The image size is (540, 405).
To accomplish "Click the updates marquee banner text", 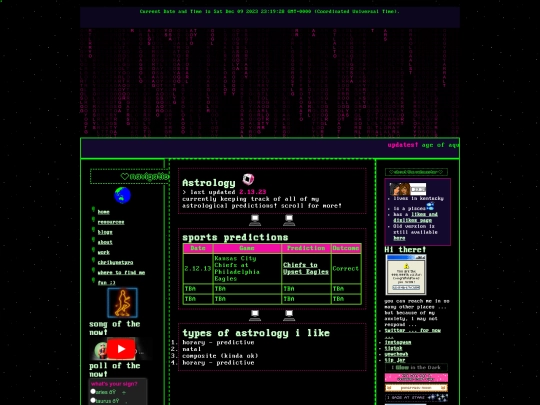I will [x=423, y=145].
